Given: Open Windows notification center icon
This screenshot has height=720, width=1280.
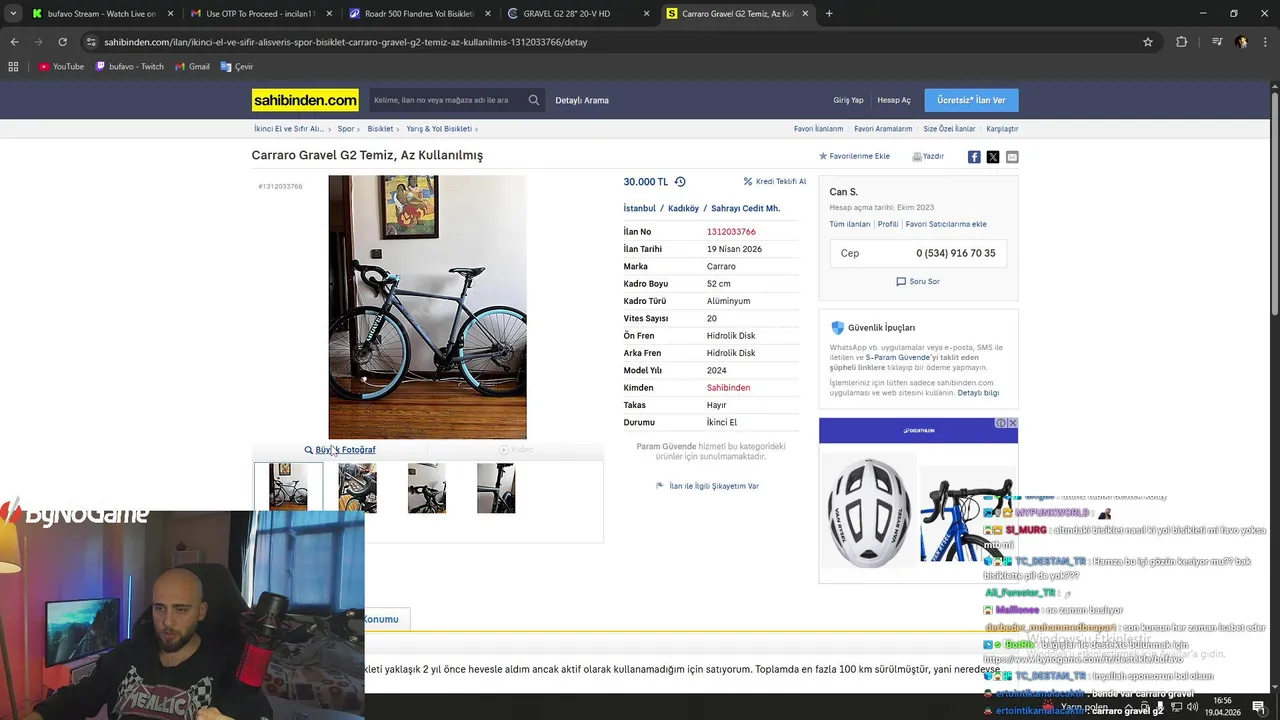Looking at the screenshot, I should (x=1258, y=707).
